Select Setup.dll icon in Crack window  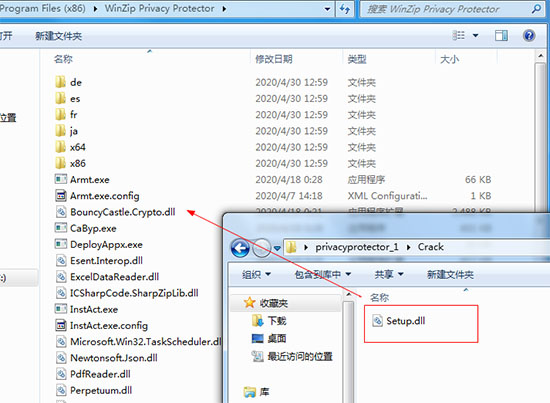[377, 321]
